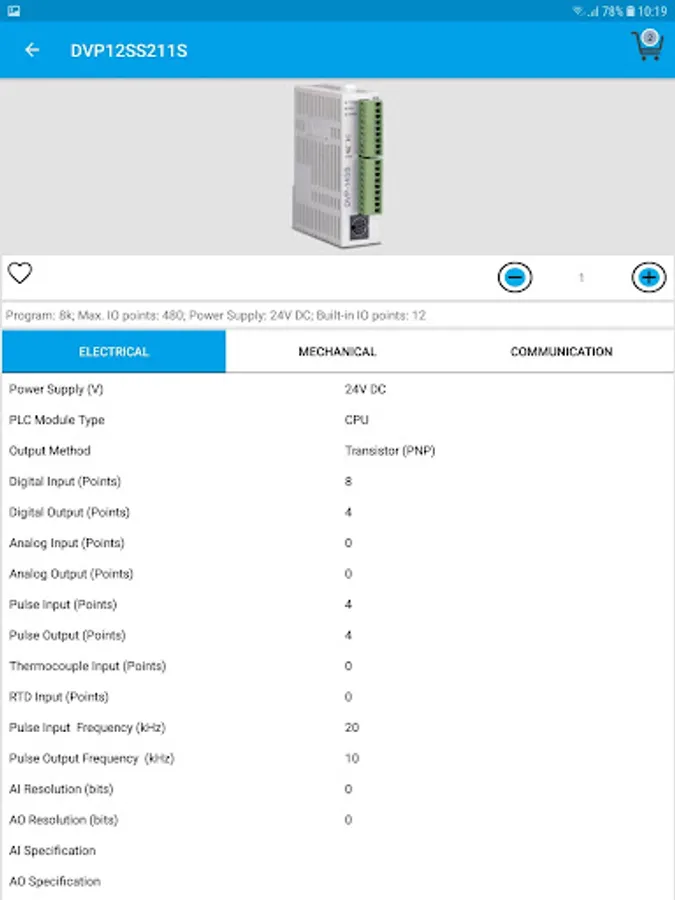Tap the Pulse Output Frequency (kHz) label
Screen dimensions: 675x900
(91, 758)
